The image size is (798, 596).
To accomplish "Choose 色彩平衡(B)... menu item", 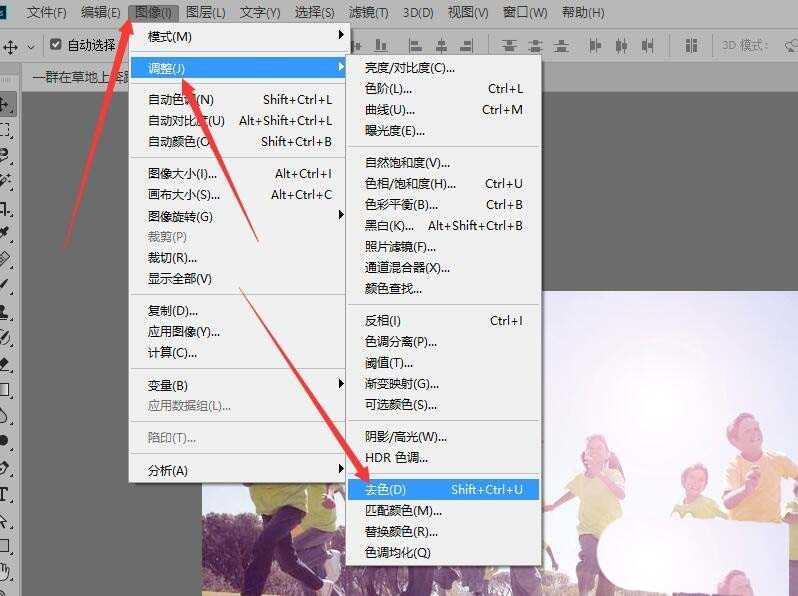I will point(443,205).
